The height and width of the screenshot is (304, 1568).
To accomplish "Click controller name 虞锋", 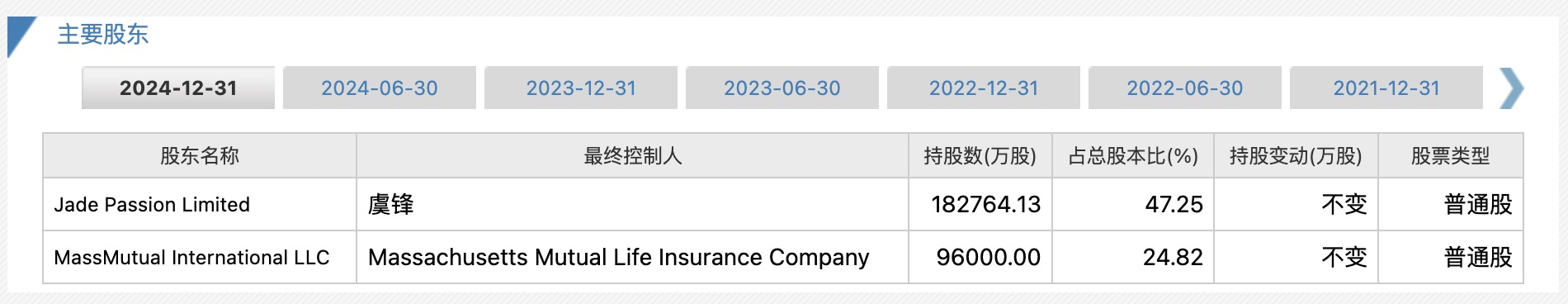I will (390, 204).
